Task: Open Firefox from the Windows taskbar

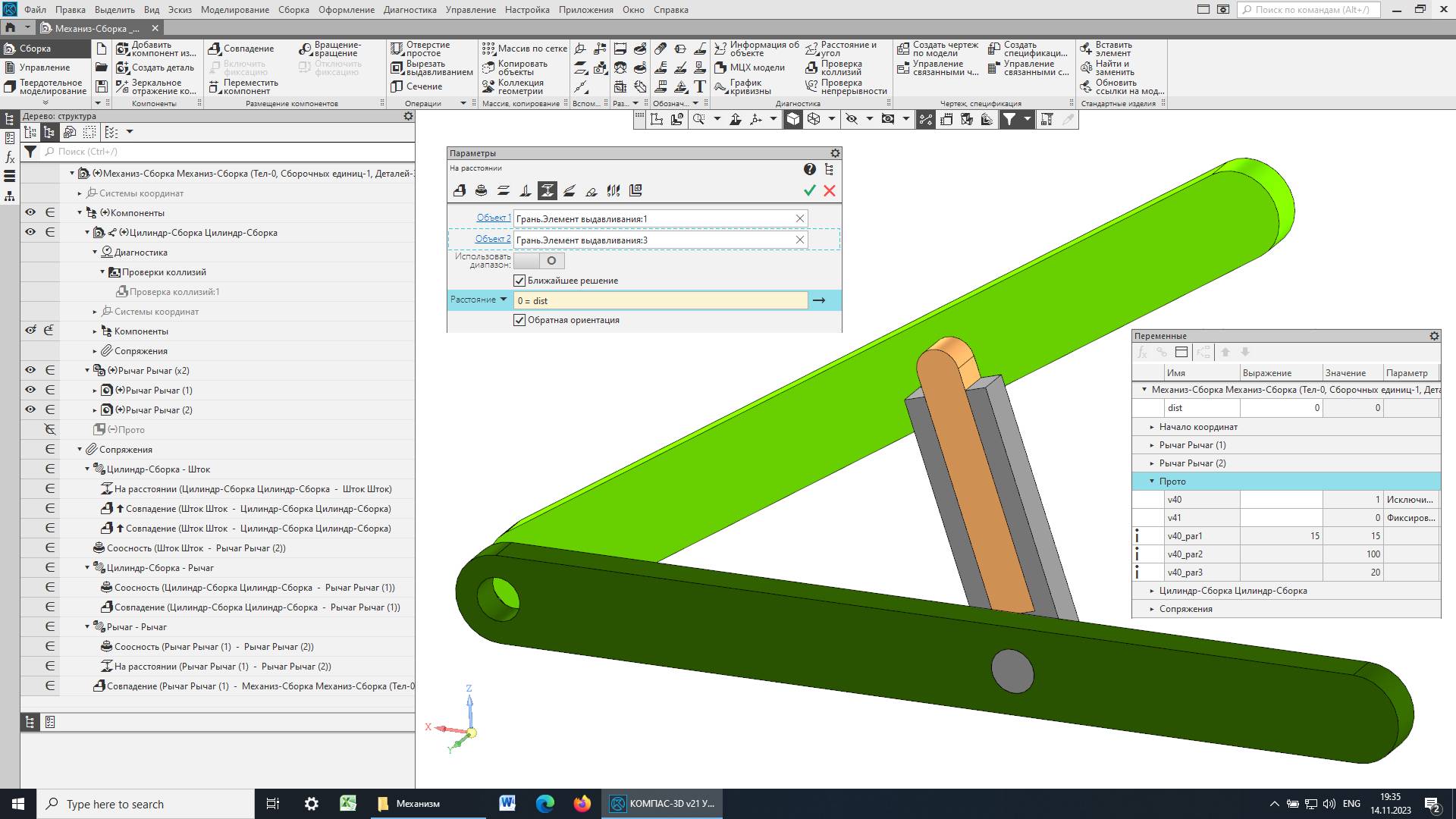Action: [582, 804]
